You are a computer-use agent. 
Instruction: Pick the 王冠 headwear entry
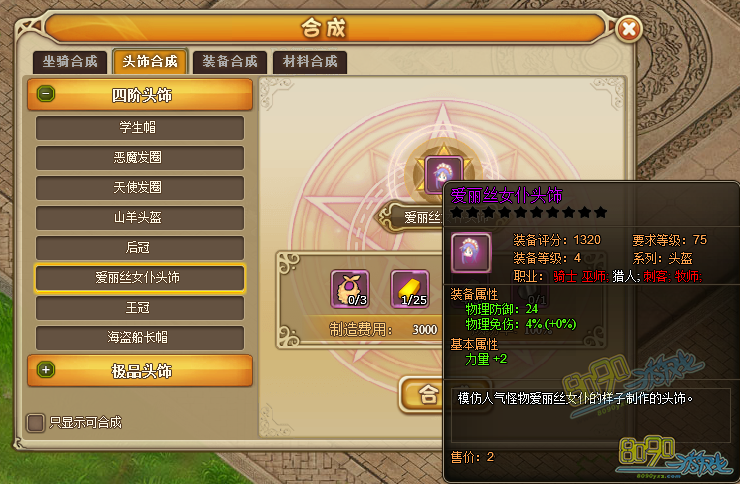point(140,308)
